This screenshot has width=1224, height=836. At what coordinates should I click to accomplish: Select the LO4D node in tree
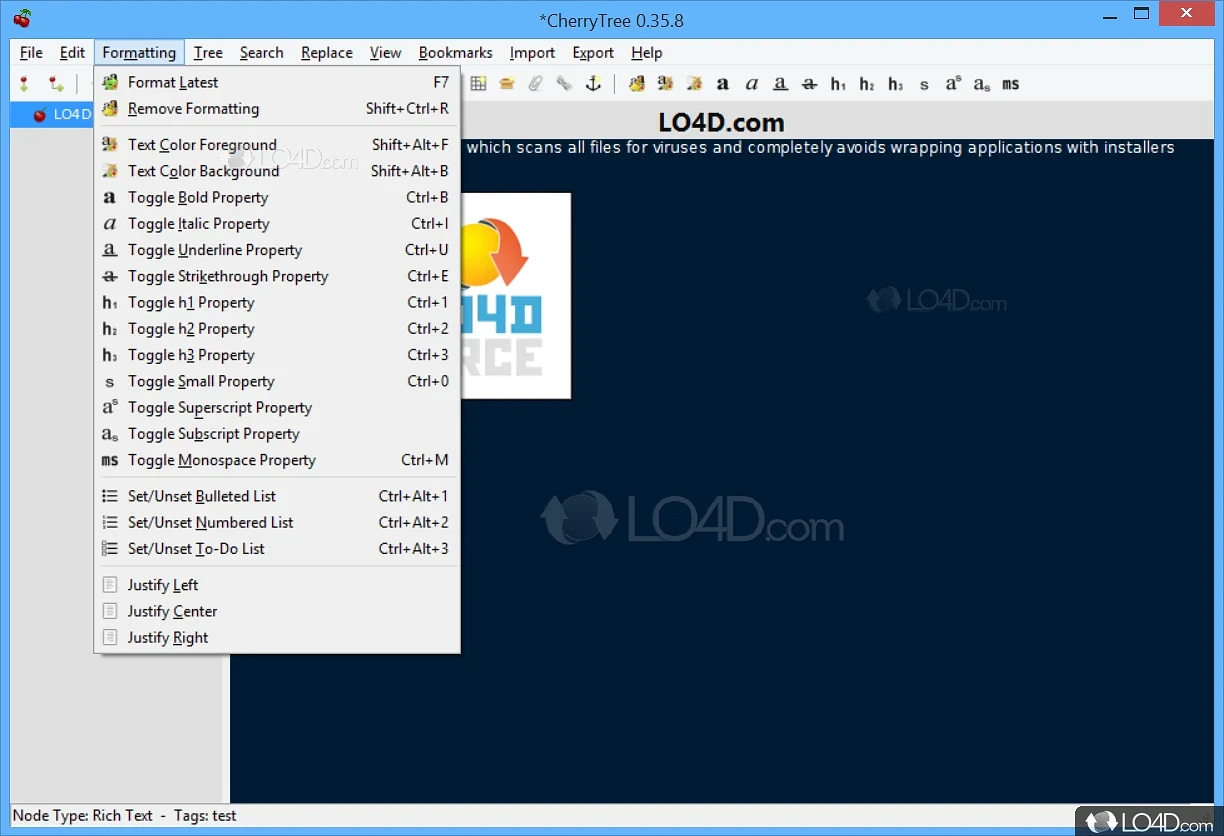[x=72, y=114]
